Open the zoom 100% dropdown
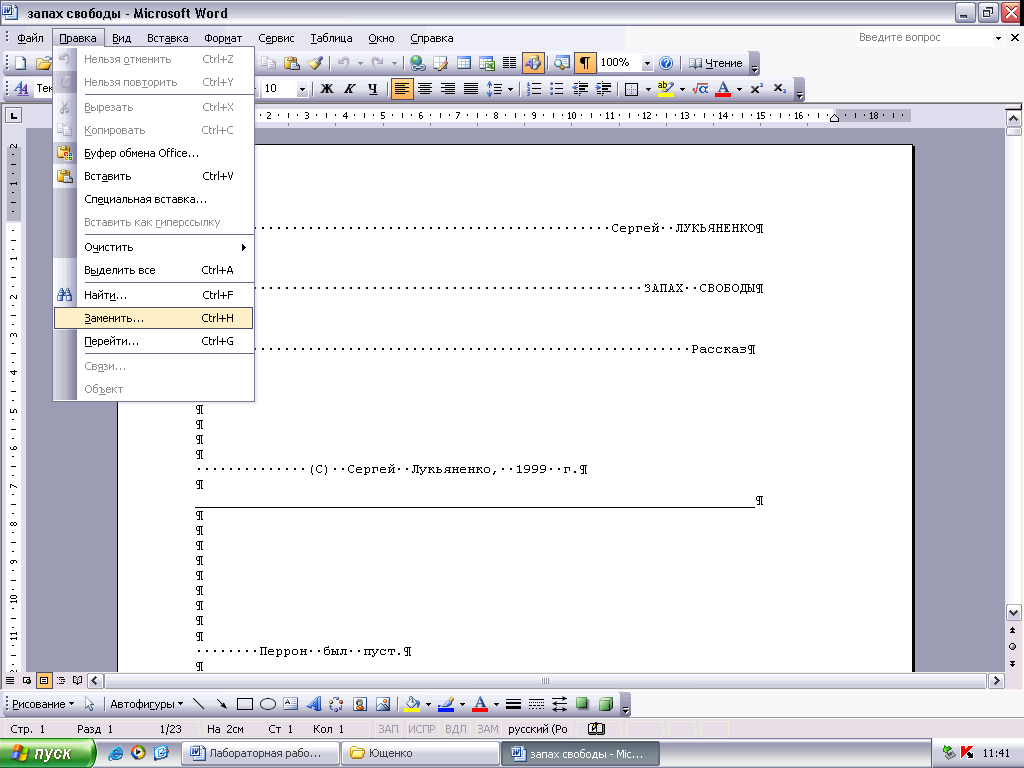1024x768 pixels. coord(647,63)
